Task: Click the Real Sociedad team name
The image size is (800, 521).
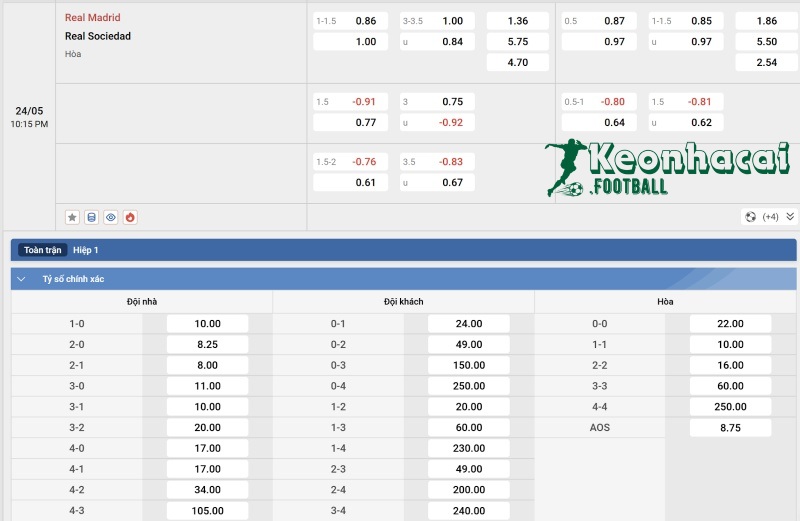Action: click(97, 36)
